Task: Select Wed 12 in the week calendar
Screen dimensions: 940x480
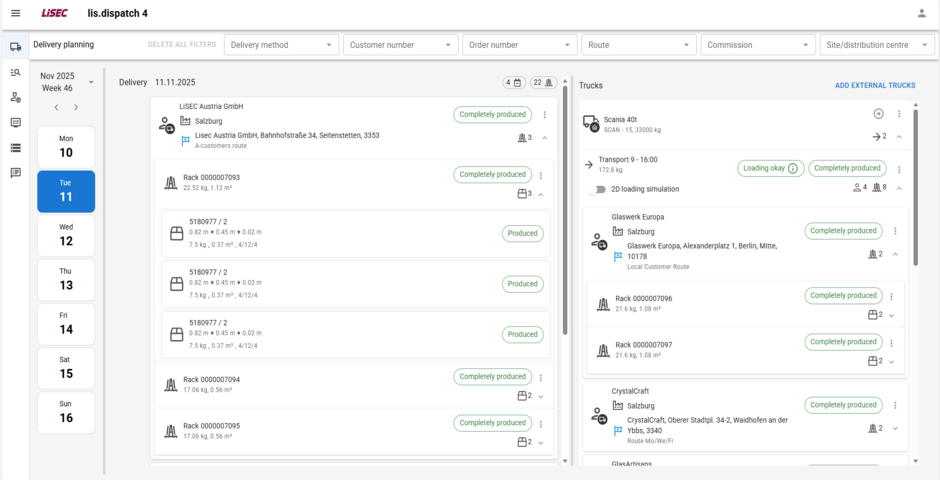Action: [66, 234]
